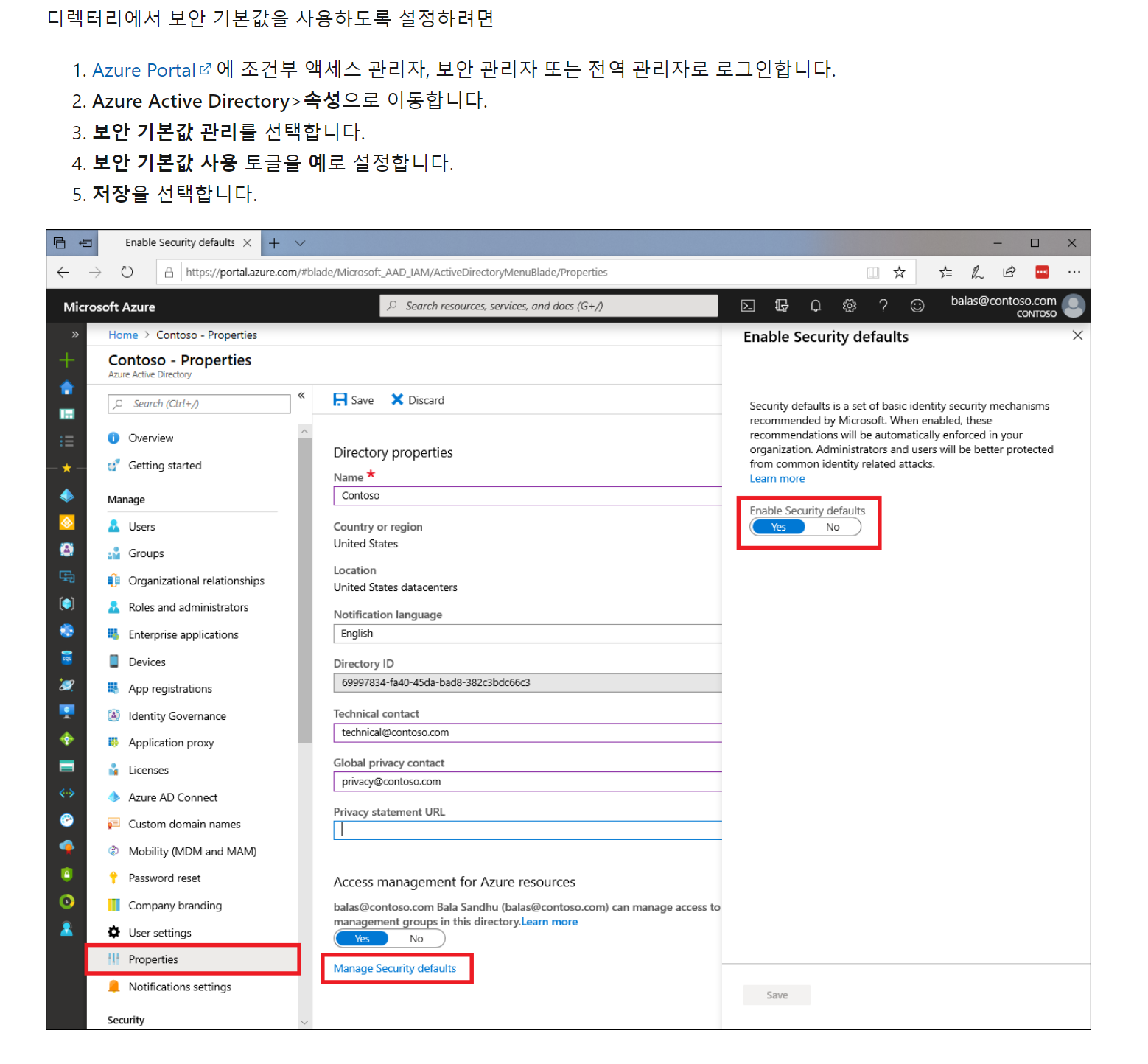Open Mobility (MDM and MAM)
This screenshot has height=1064, width=1148.
click(x=192, y=851)
